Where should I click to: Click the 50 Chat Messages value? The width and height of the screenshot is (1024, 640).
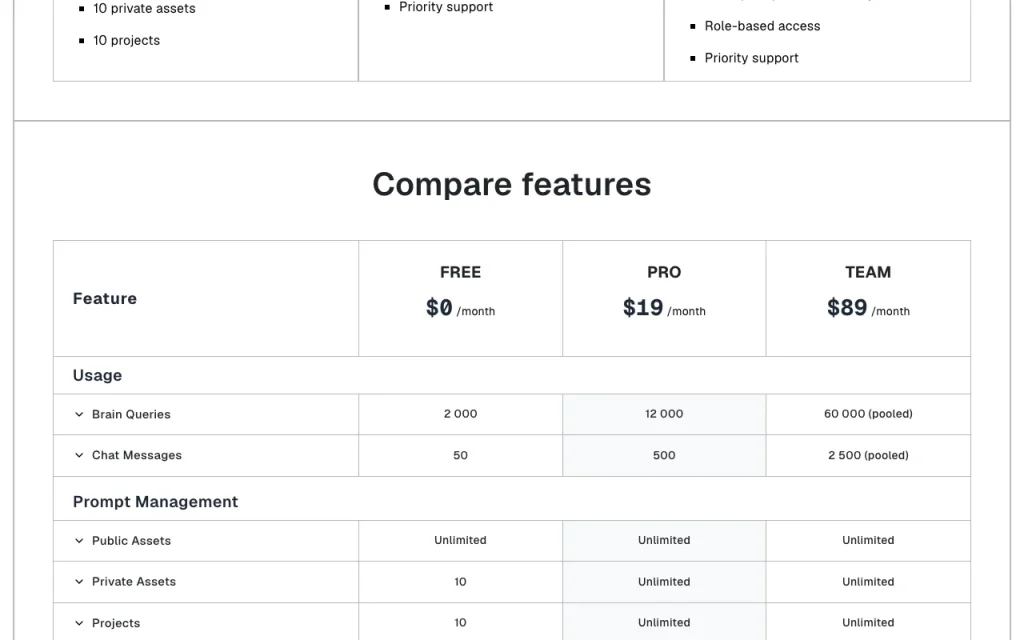[460, 455]
